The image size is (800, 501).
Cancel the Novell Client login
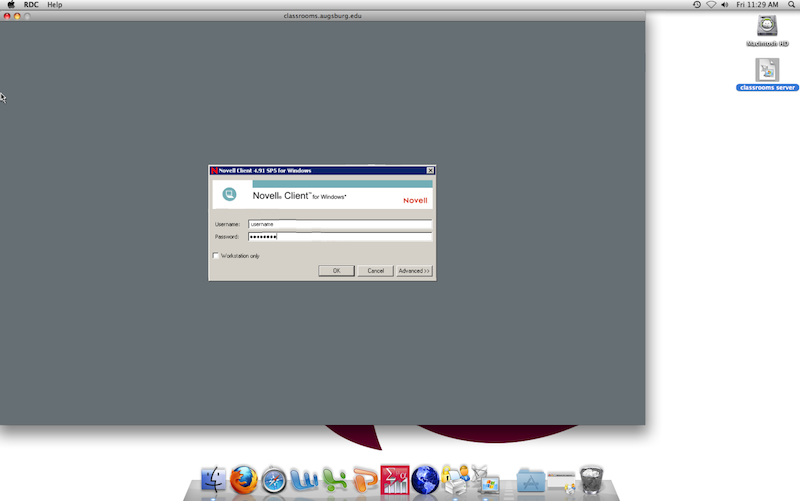(375, 271)
